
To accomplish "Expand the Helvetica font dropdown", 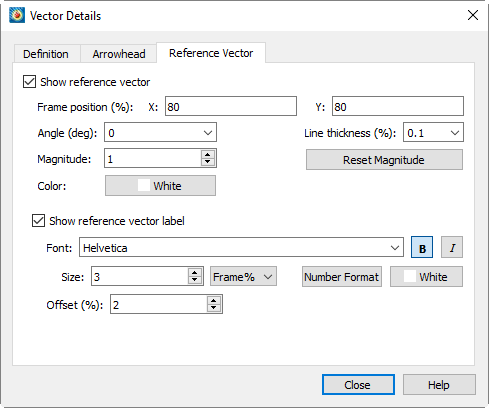I will (x=241, y=248).
